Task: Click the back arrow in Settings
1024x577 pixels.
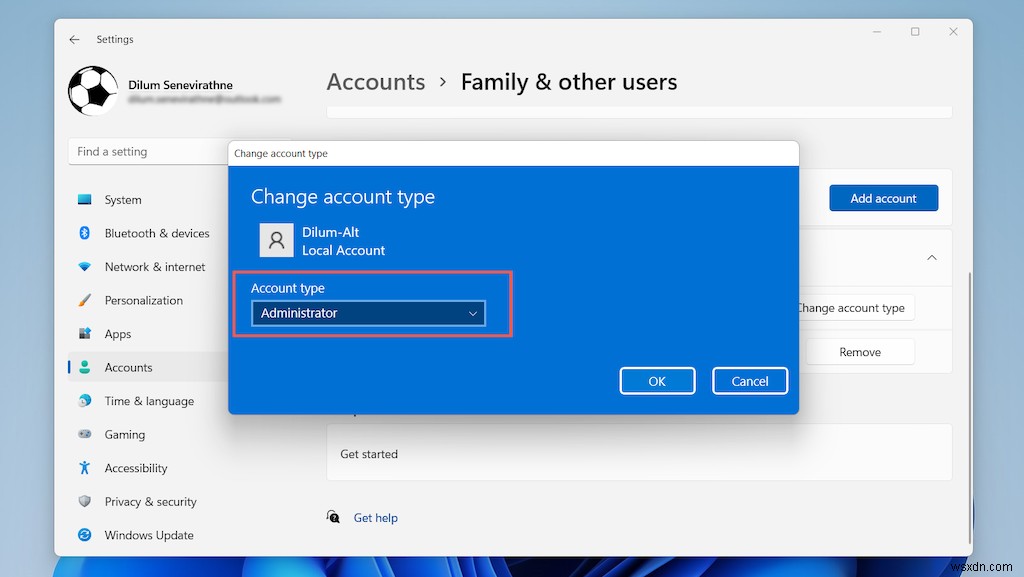Action: tap(74, 39)
